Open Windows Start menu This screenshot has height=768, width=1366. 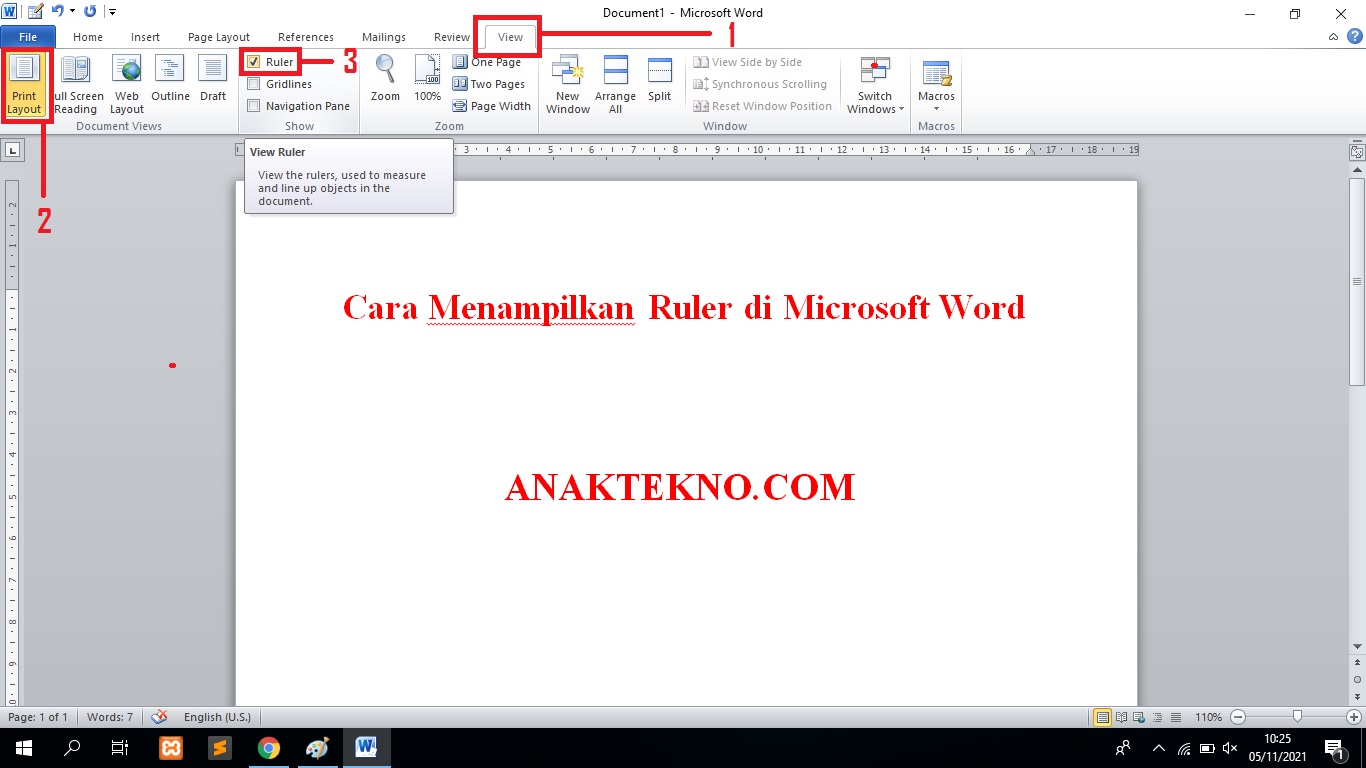[x=23, y=747]
